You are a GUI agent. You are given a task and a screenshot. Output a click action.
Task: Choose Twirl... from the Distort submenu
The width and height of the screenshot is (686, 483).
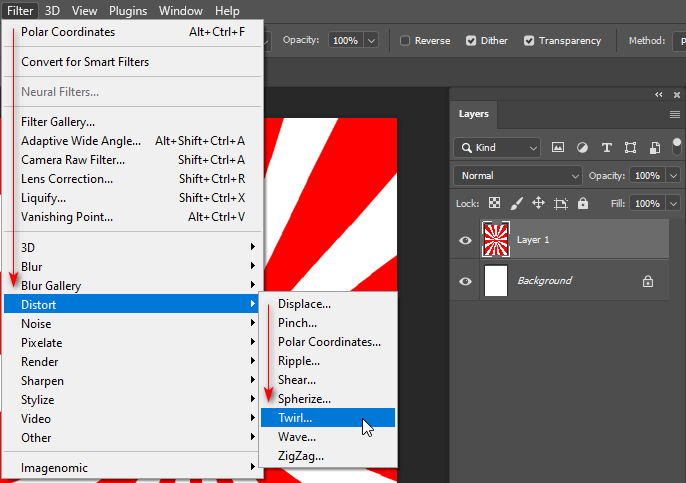[x=295, y=417]
